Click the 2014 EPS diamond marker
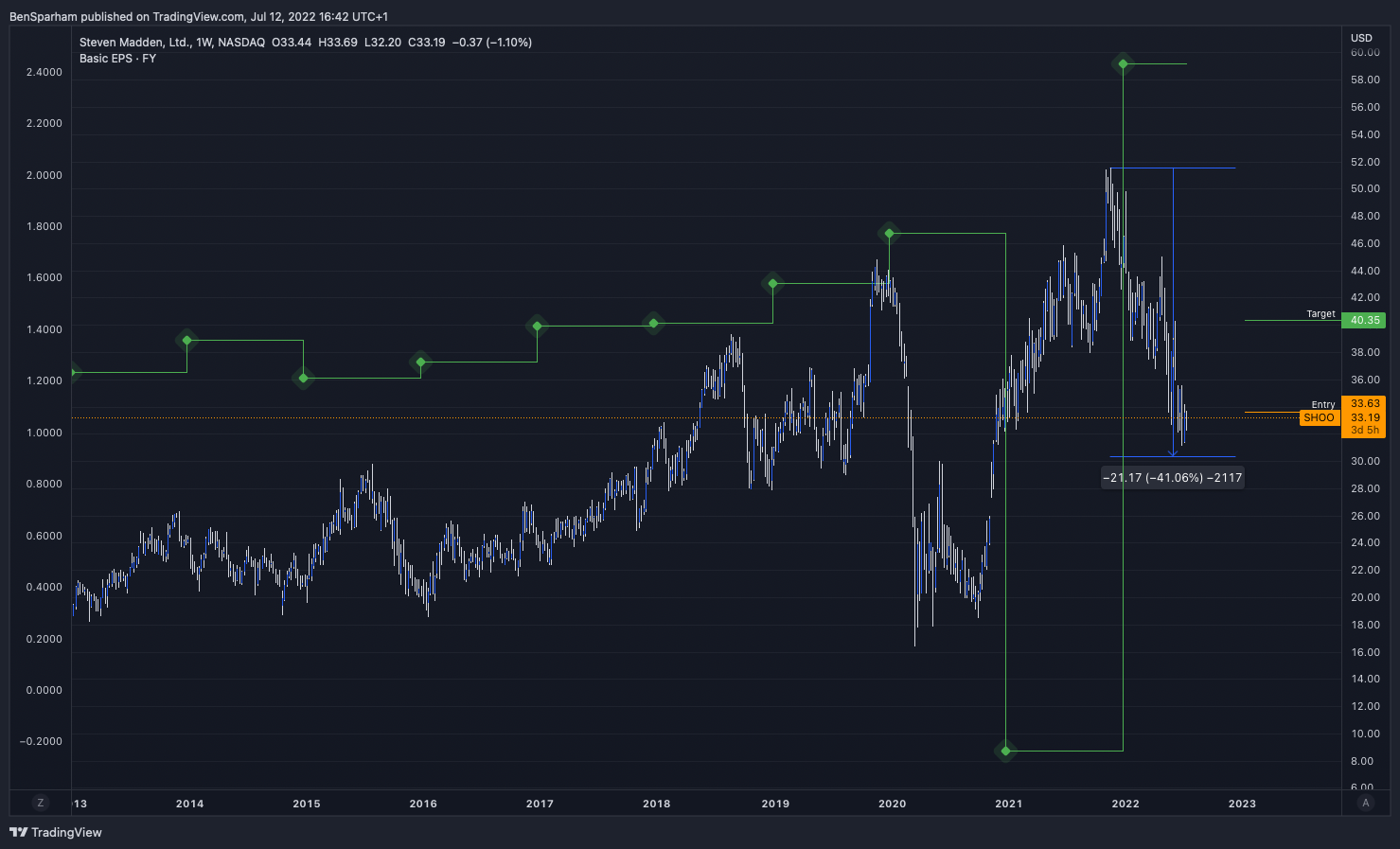1400x849 pixels. coord(186,340)
